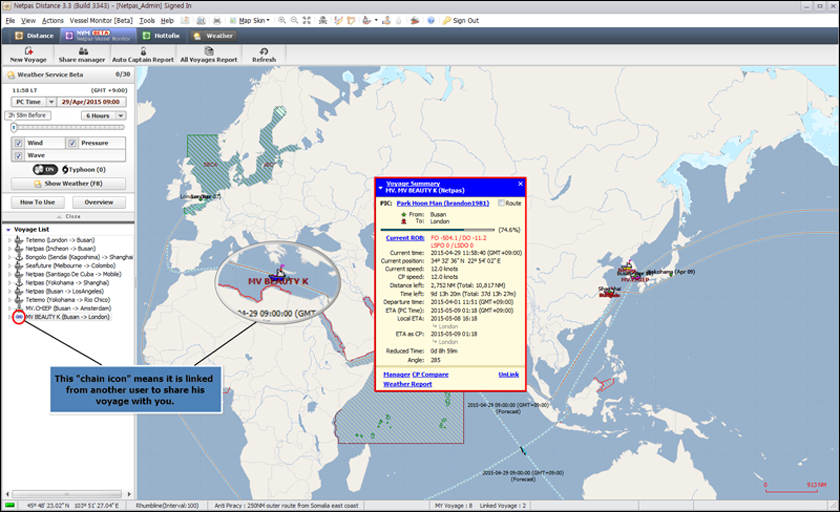Click the CP Compare link
The image size is (840, 512).
(x=430, y=374)
